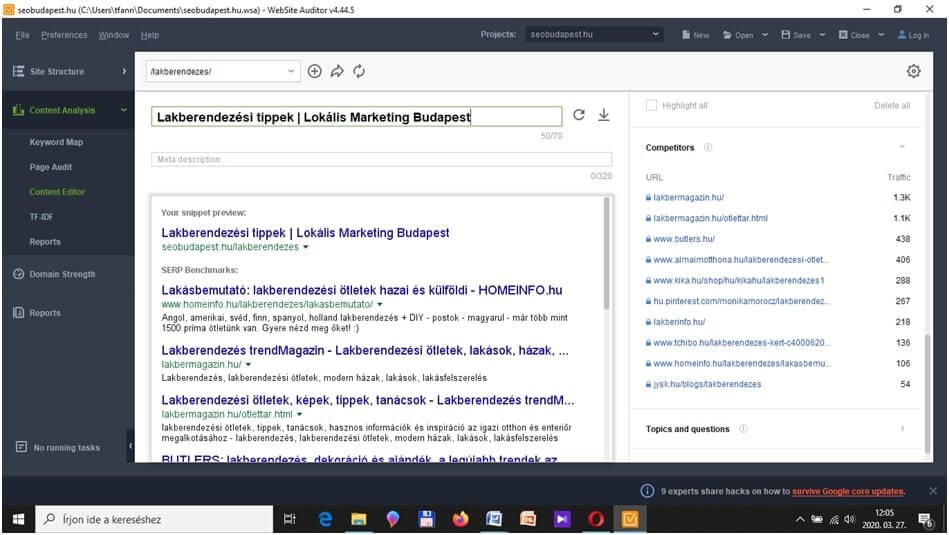Viewport: 949px width, 535px height.
Task: Open Windows Start menu
Action: tap(18, 519)
